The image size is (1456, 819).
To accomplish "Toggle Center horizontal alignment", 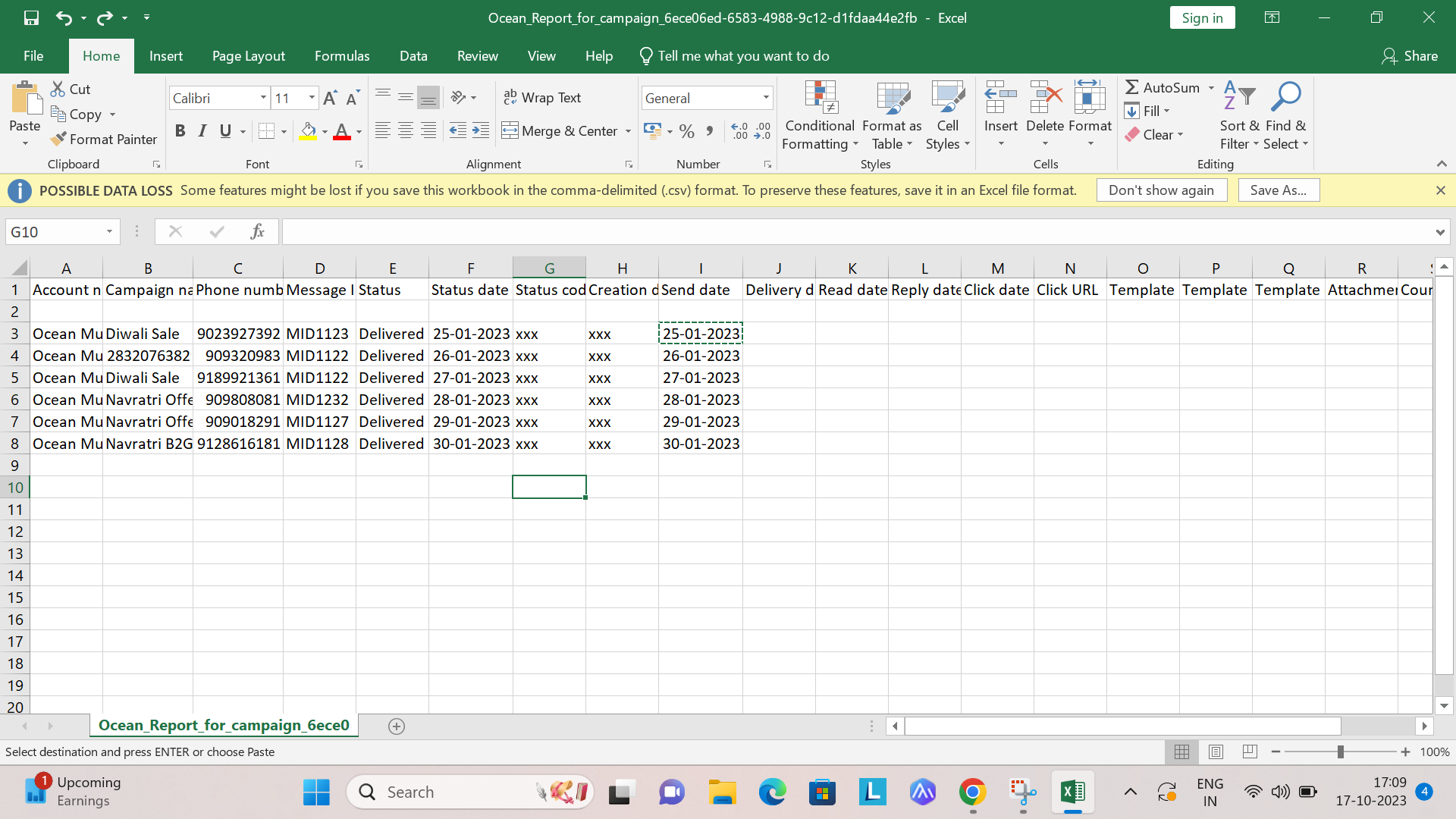I will click(x=406, y=130).
